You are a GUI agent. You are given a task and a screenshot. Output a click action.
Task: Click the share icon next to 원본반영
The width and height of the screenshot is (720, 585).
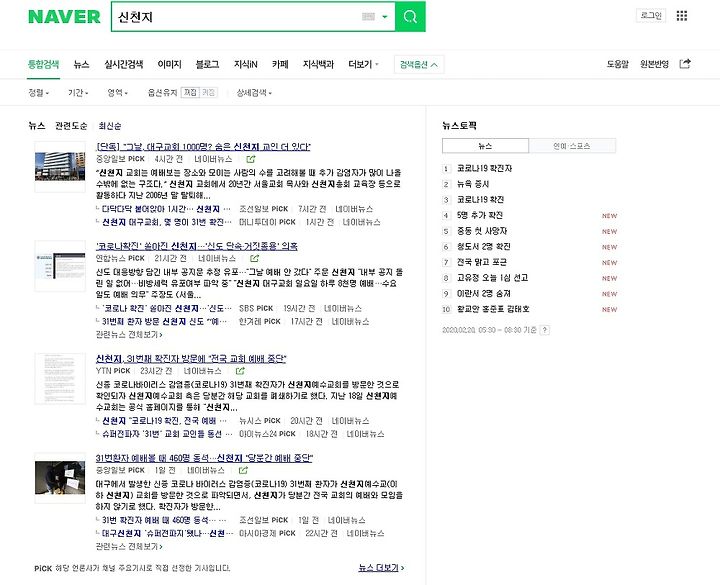(685, 64)
